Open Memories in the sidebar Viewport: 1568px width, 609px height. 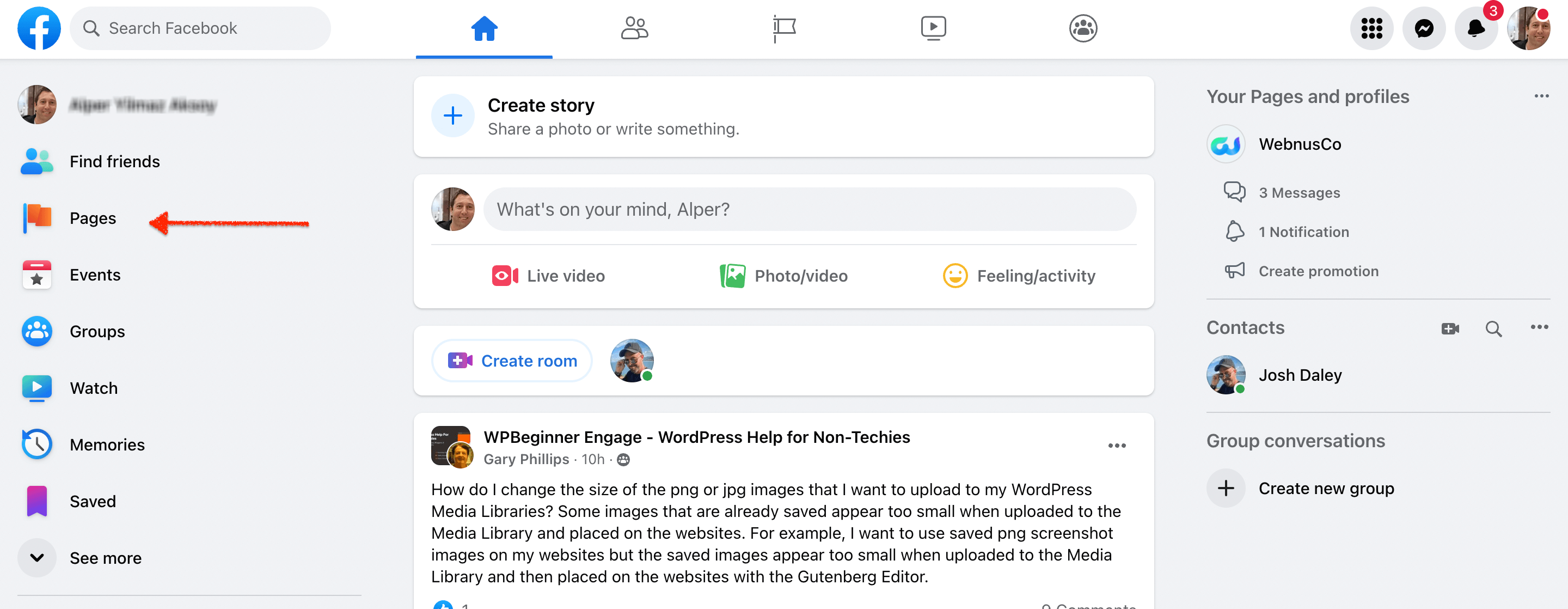tap(189, 444)
